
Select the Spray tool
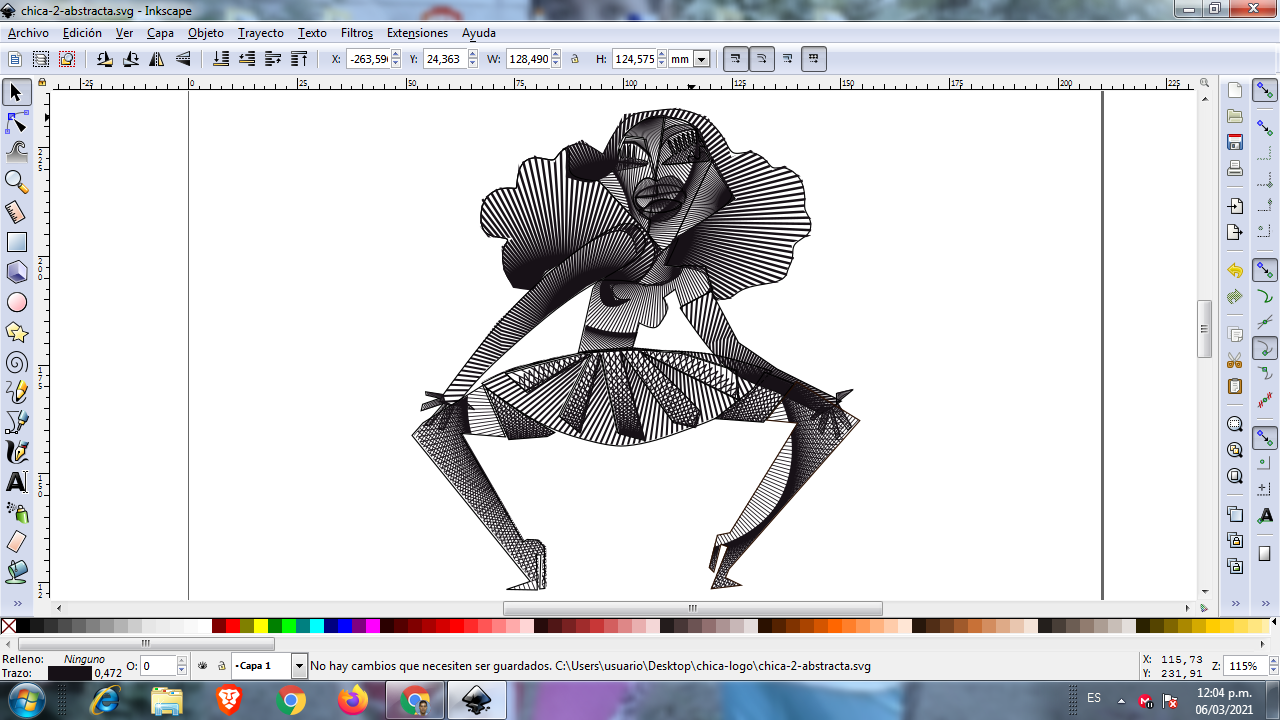pos(16,512)
